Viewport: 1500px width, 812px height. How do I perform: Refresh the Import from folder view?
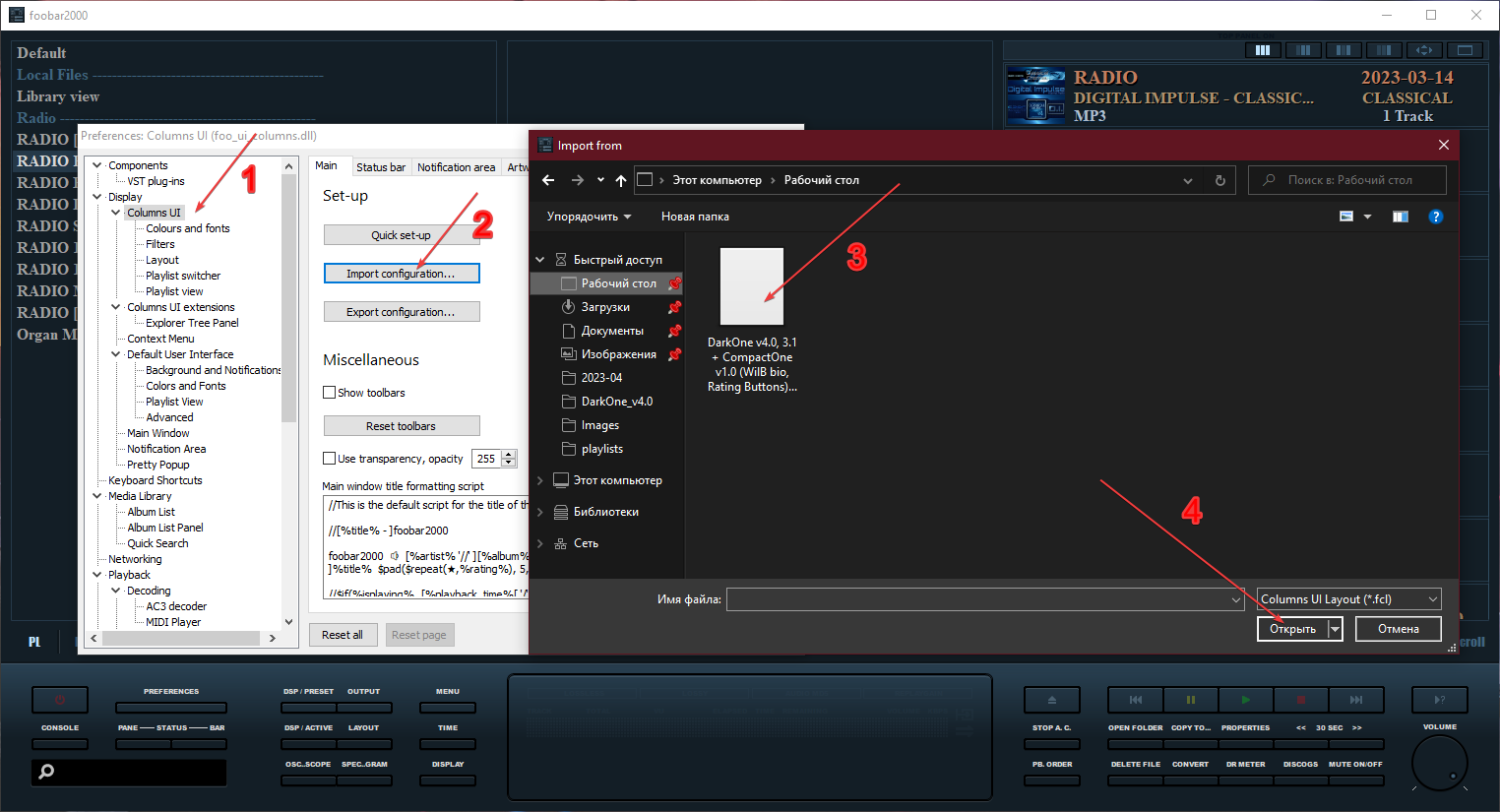click(x=1220, y=180)
